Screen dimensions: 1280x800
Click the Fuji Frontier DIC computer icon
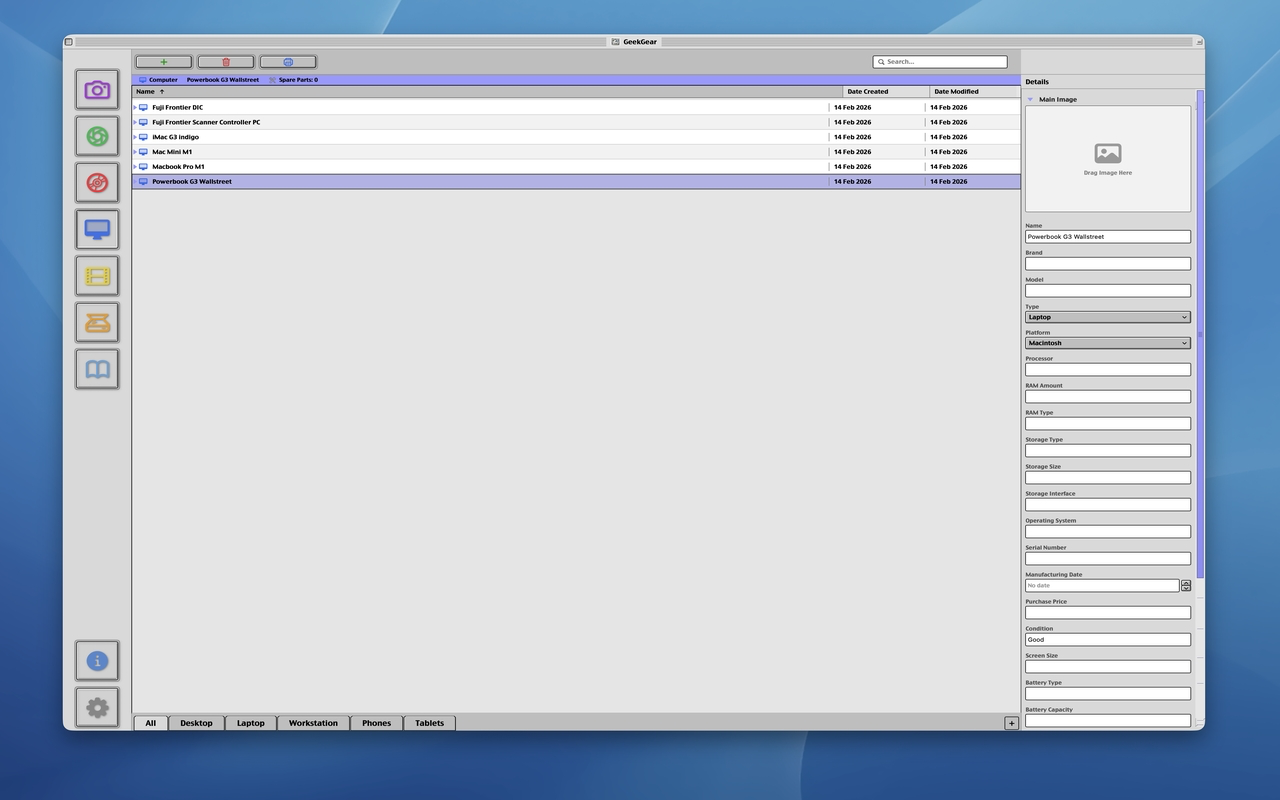pyautogui.click(x=143, y=107)
